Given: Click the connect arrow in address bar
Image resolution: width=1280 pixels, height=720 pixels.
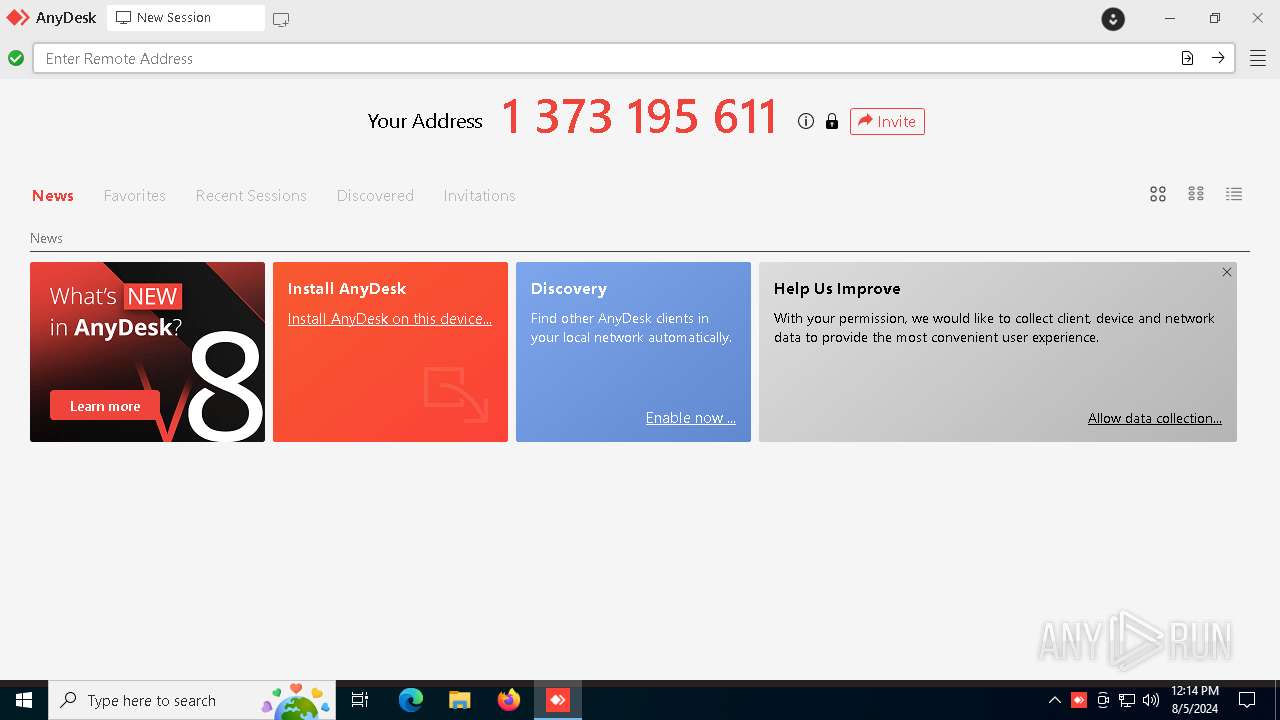Looking at the screenshot, I should click(1218, 58).
